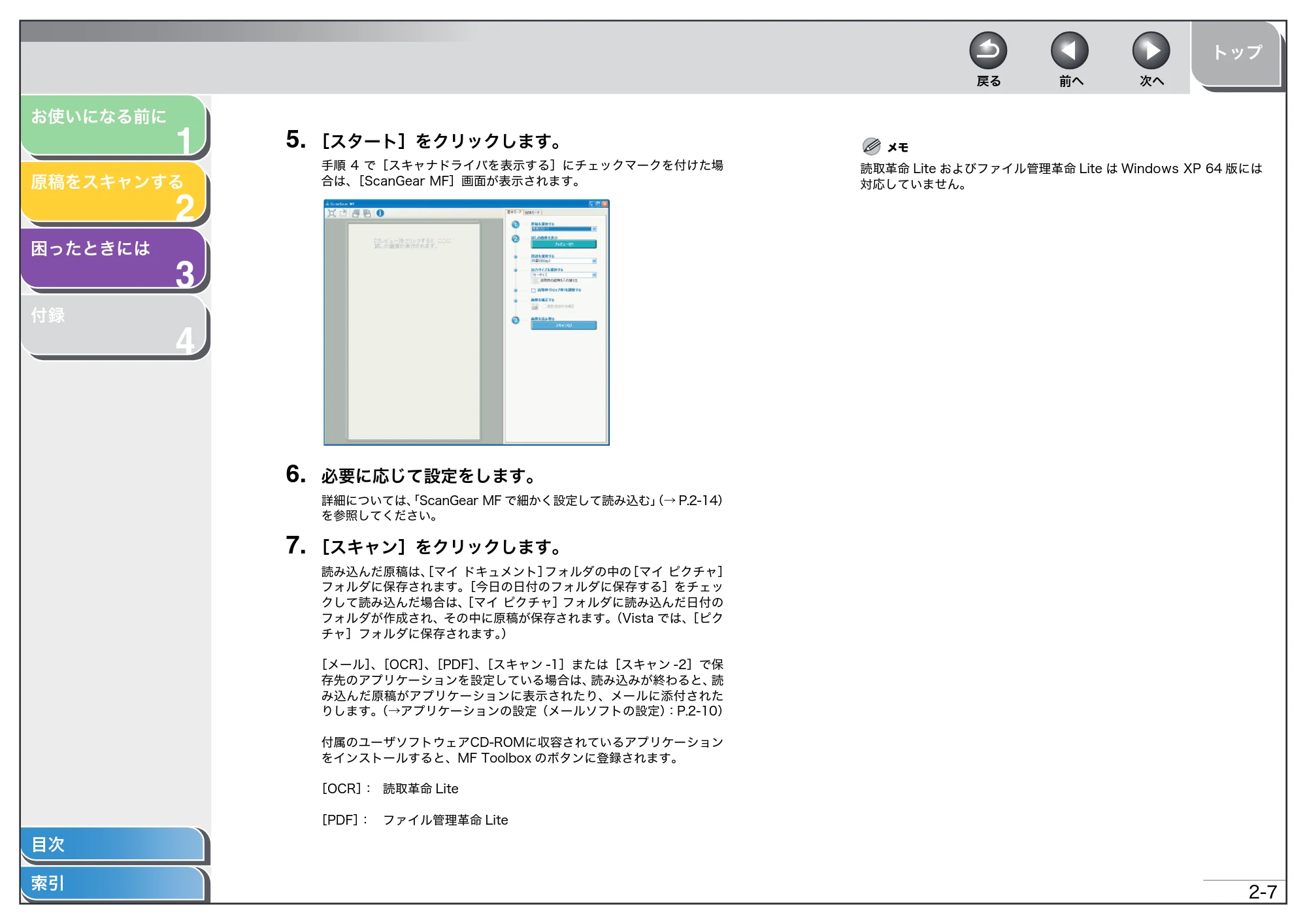Open chapter 4 付録

[114, 325]
